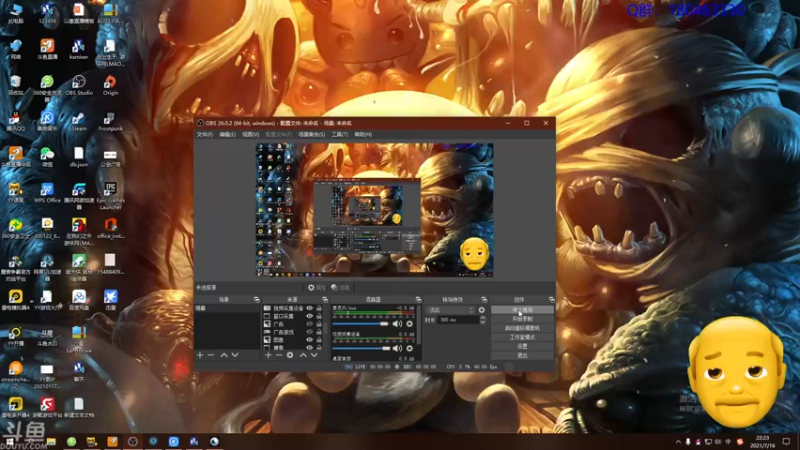
Task: Add a new scene with the plus icon
Action: 200,355
